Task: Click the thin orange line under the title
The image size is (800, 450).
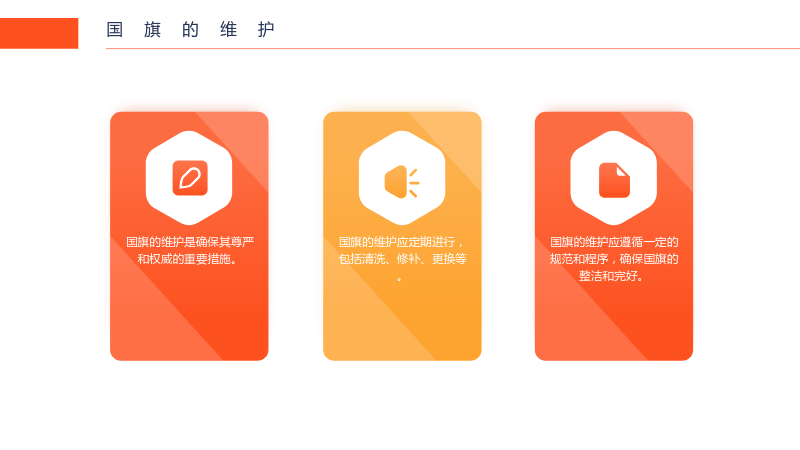Action: coord(453,48)
